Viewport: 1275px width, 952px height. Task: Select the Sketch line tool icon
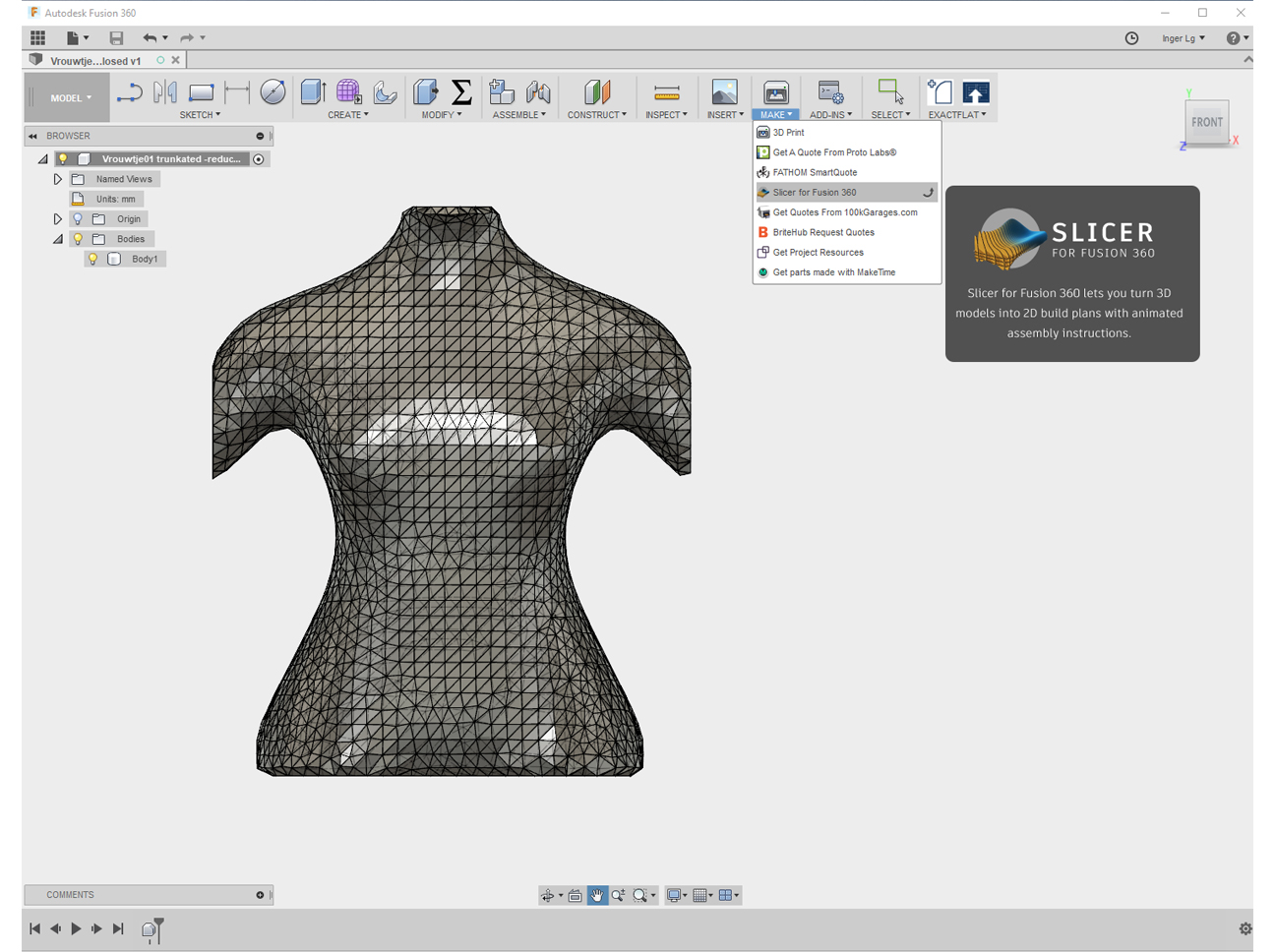tap(129, 92)
